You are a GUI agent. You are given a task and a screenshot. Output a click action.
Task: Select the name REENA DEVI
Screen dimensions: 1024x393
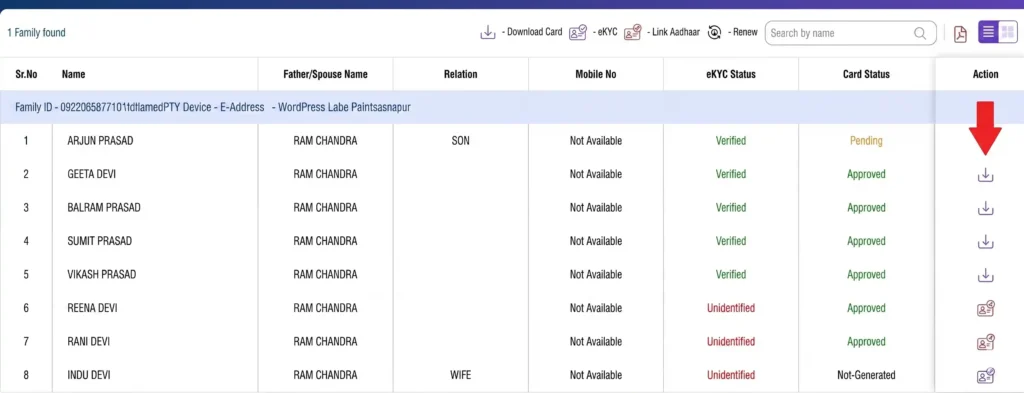pos(92,308)
